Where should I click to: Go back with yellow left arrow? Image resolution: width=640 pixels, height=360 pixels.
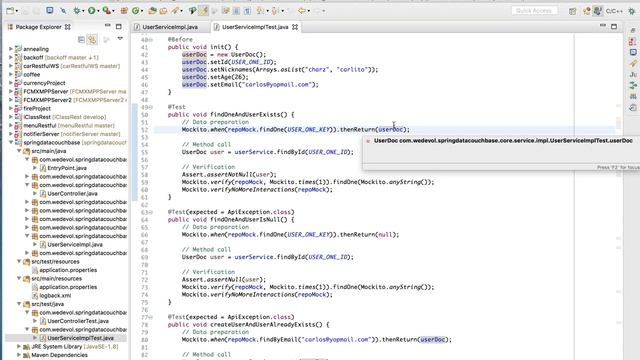click(302, 11)
